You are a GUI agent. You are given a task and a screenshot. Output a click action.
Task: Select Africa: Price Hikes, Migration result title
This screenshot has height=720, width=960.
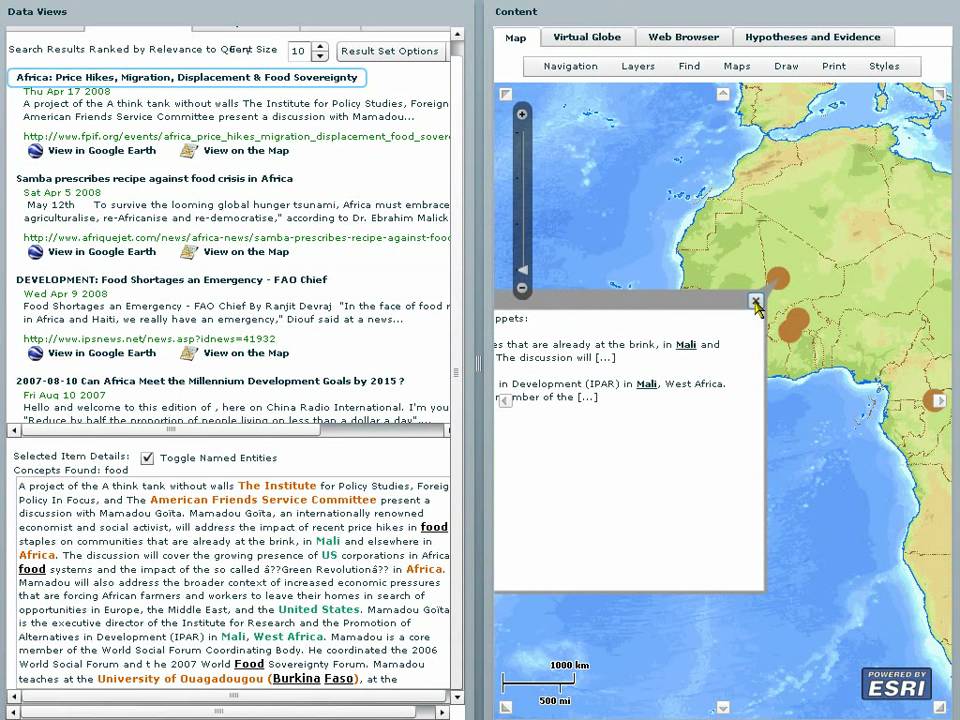(x=187, y=78)
